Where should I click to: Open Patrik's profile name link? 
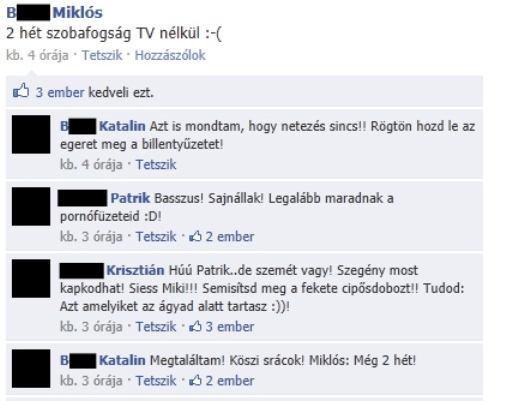point(104,198)
